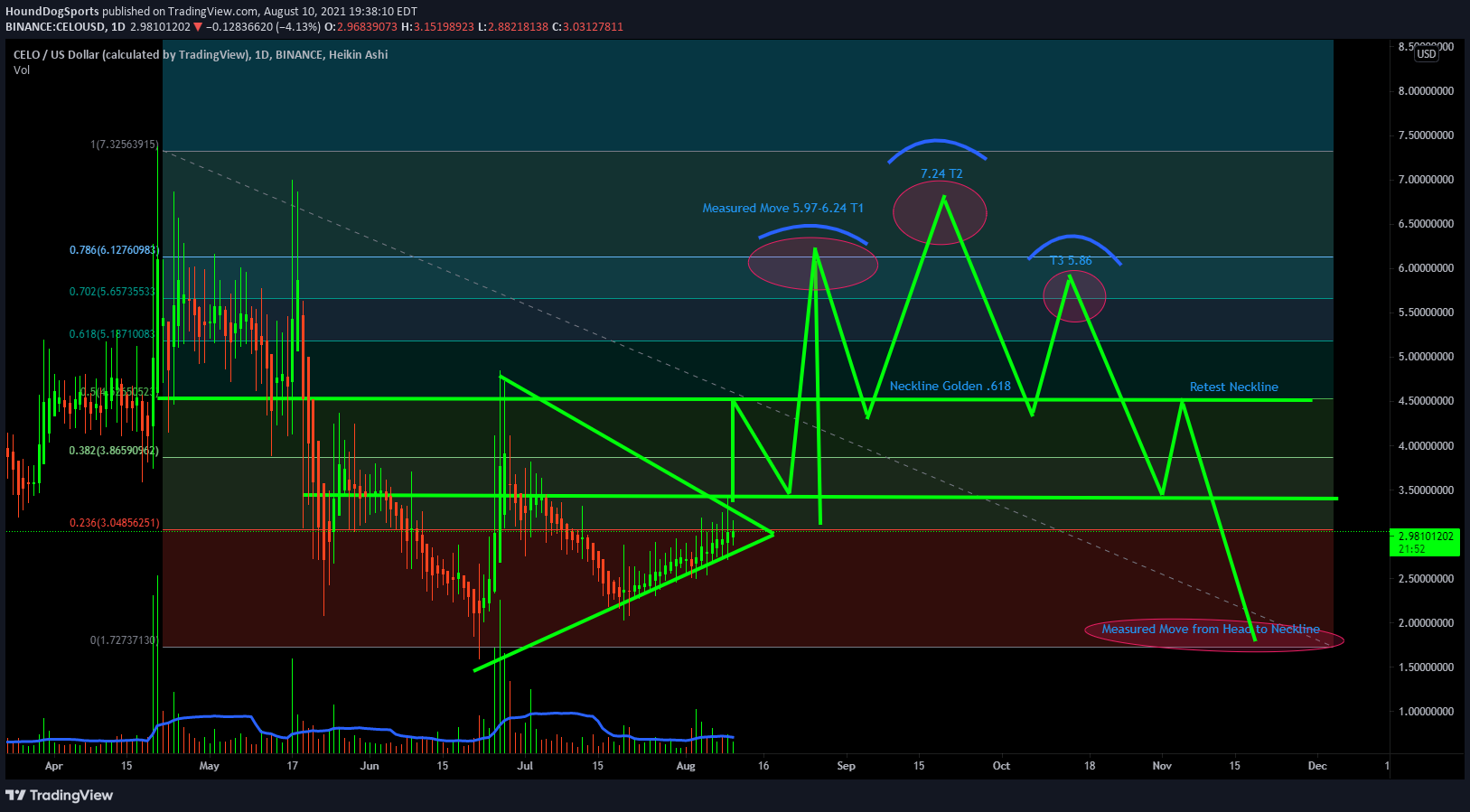The image size is (1470, 812).
Task: Click the Neckline Golden .618 annotation
Action: pyautogui.click(x=950, y=386)
